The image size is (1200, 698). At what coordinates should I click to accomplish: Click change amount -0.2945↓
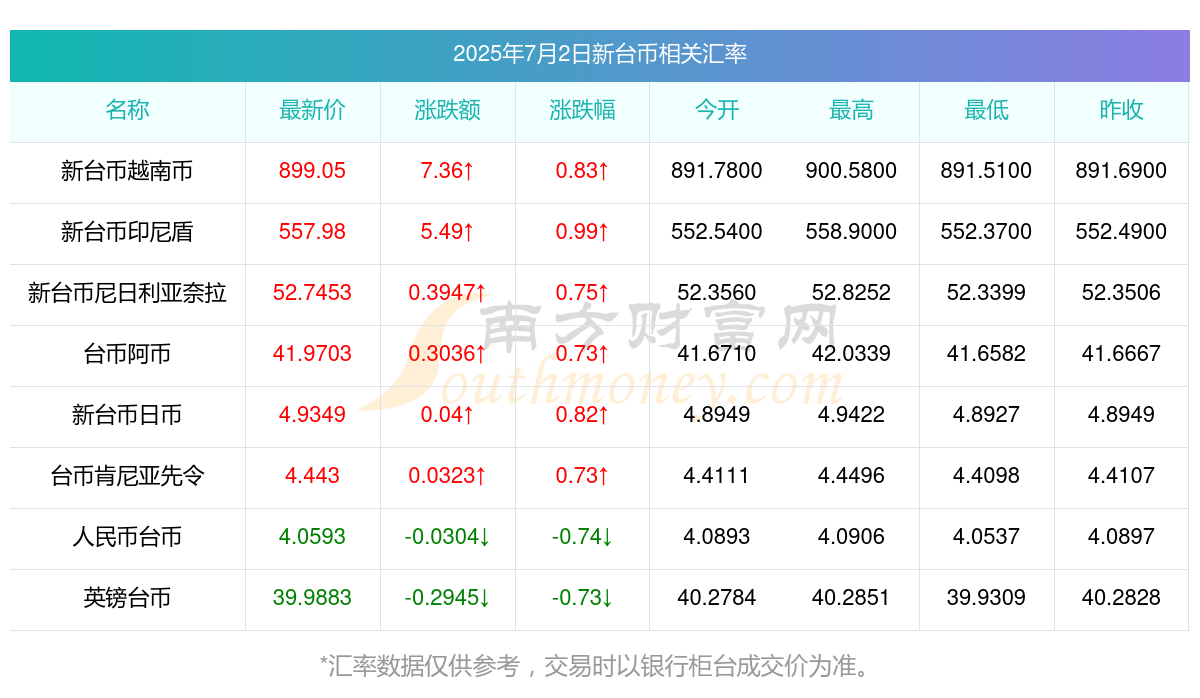click(x=447, y=598)
